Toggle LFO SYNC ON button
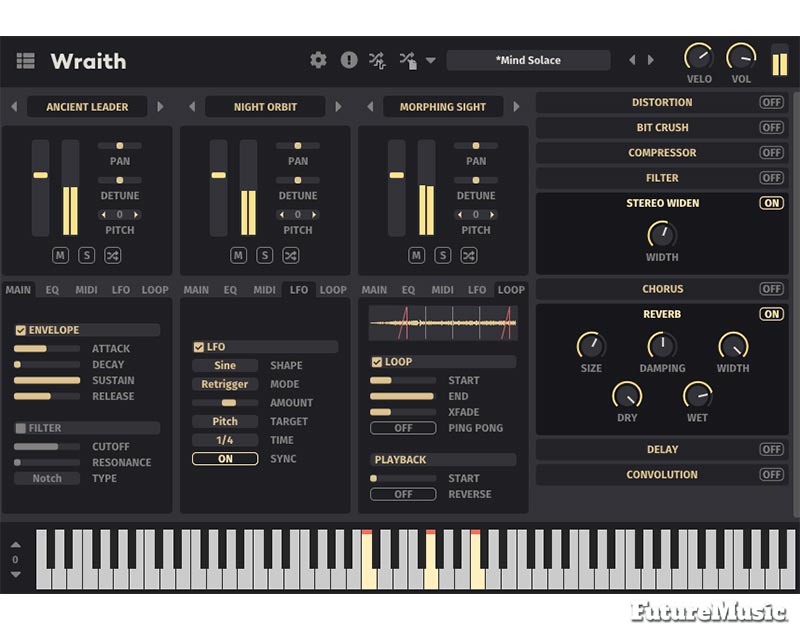Screen dimensions: 800x630 pyautogui.click(x=225, y=459)
